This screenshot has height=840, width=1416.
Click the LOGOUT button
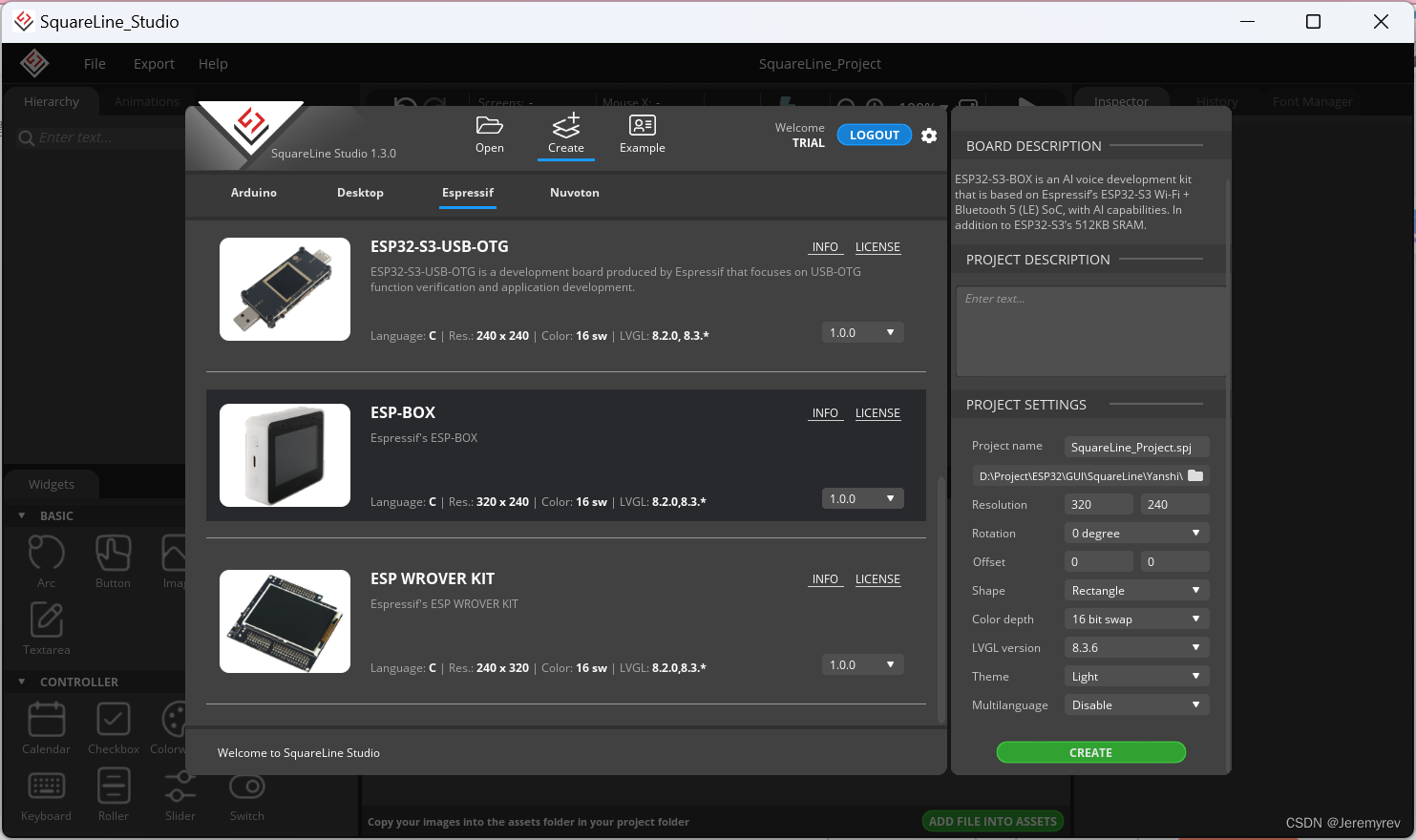point(875,136)
